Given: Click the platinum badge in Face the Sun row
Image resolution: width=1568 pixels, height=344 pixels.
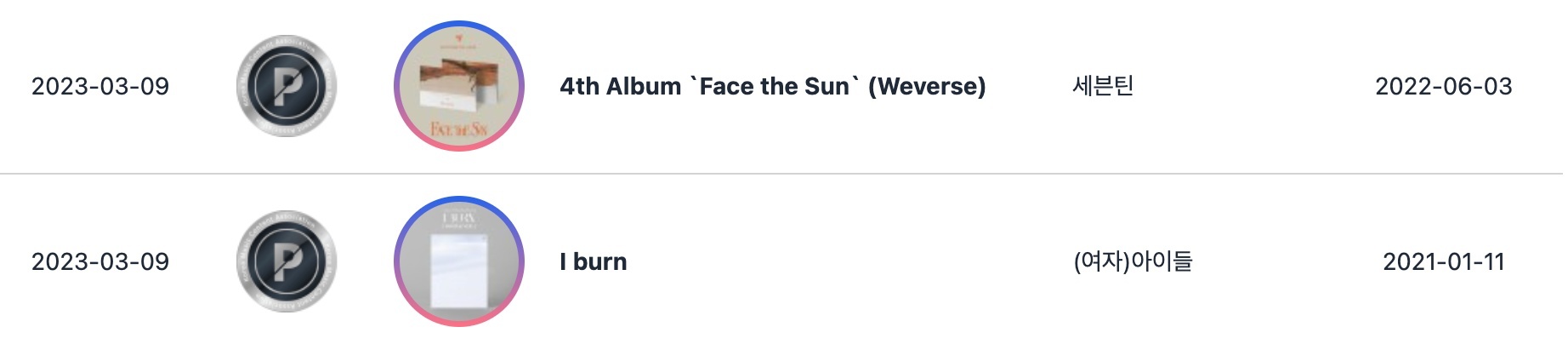Looking at the screenshot, I should click(287, 86).
